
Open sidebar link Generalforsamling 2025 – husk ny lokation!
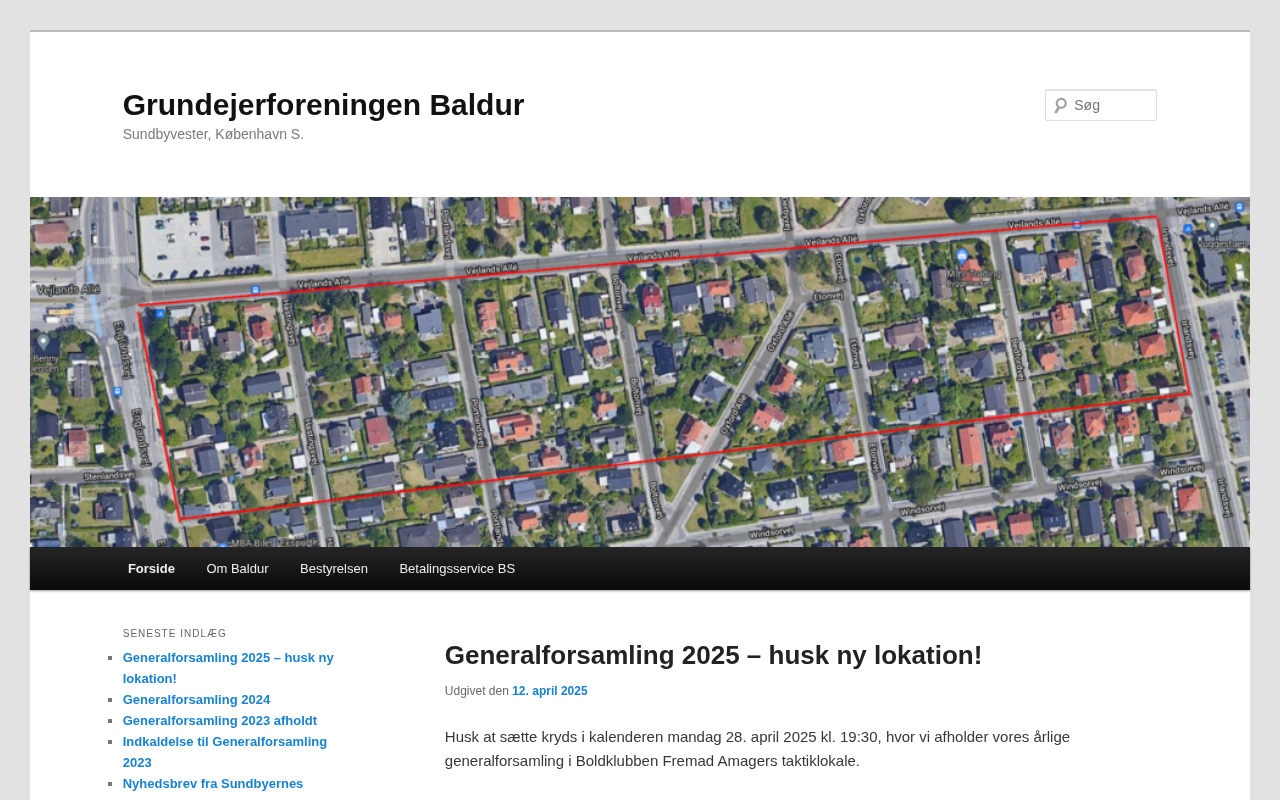[x=228, y=668]
